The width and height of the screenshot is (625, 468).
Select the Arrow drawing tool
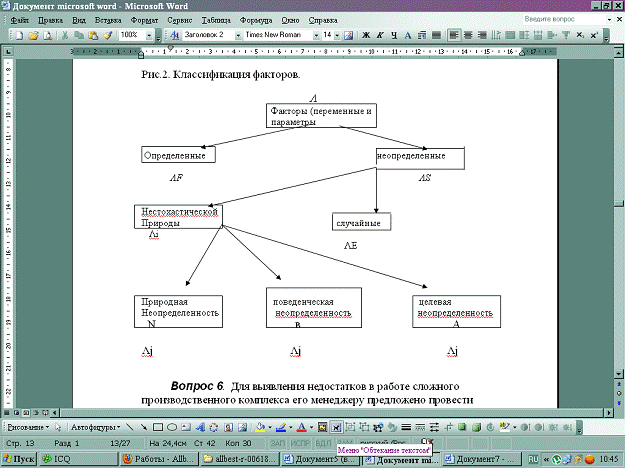coord(143,426)
